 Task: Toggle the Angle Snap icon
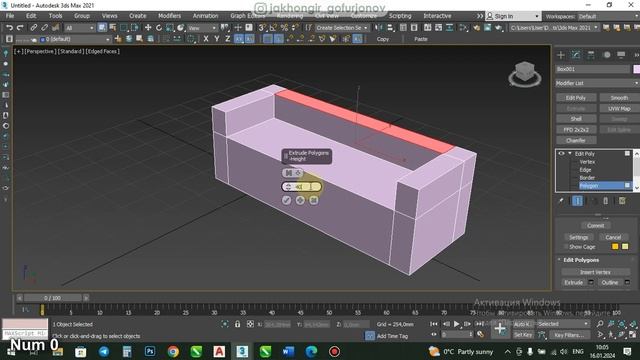(x=273, y=28)
